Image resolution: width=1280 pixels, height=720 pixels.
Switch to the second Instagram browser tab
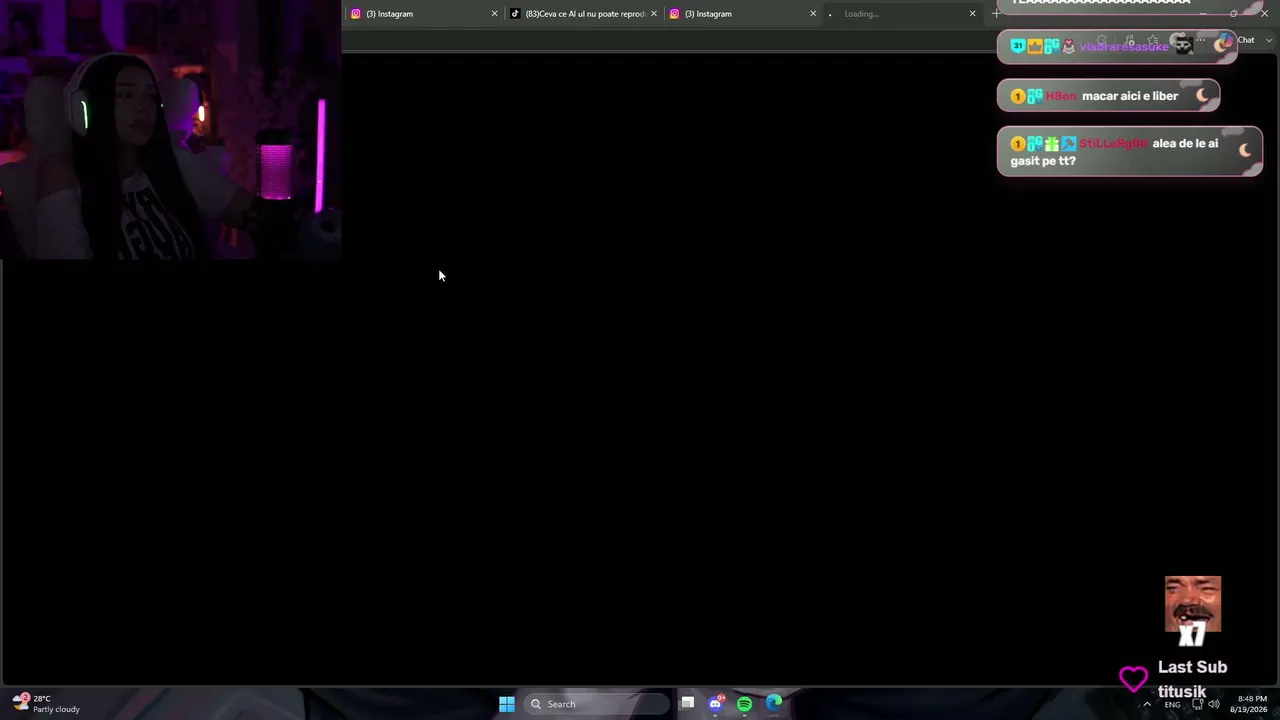click(742, 14)
